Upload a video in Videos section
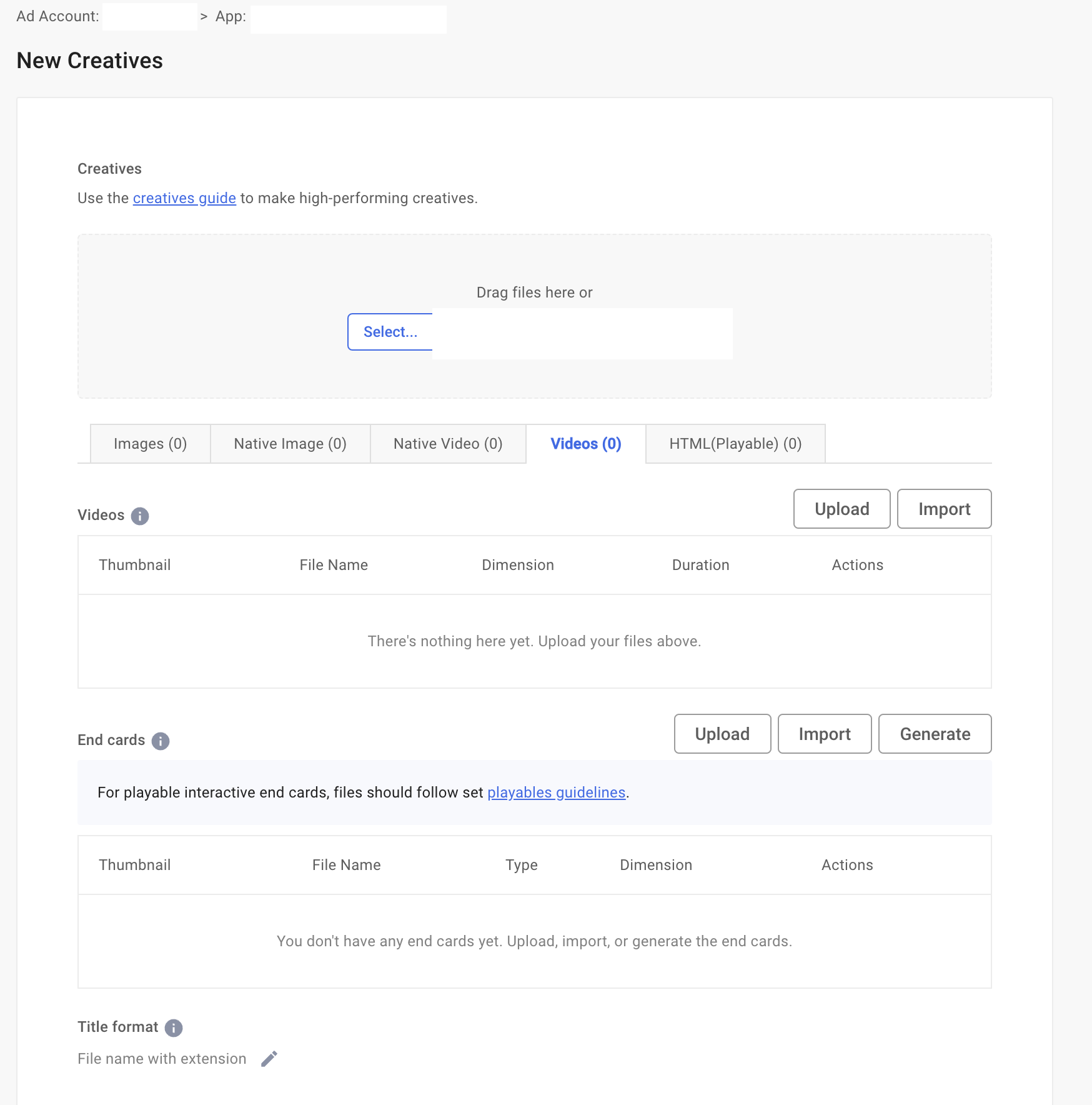 click(x=842, y=509)
